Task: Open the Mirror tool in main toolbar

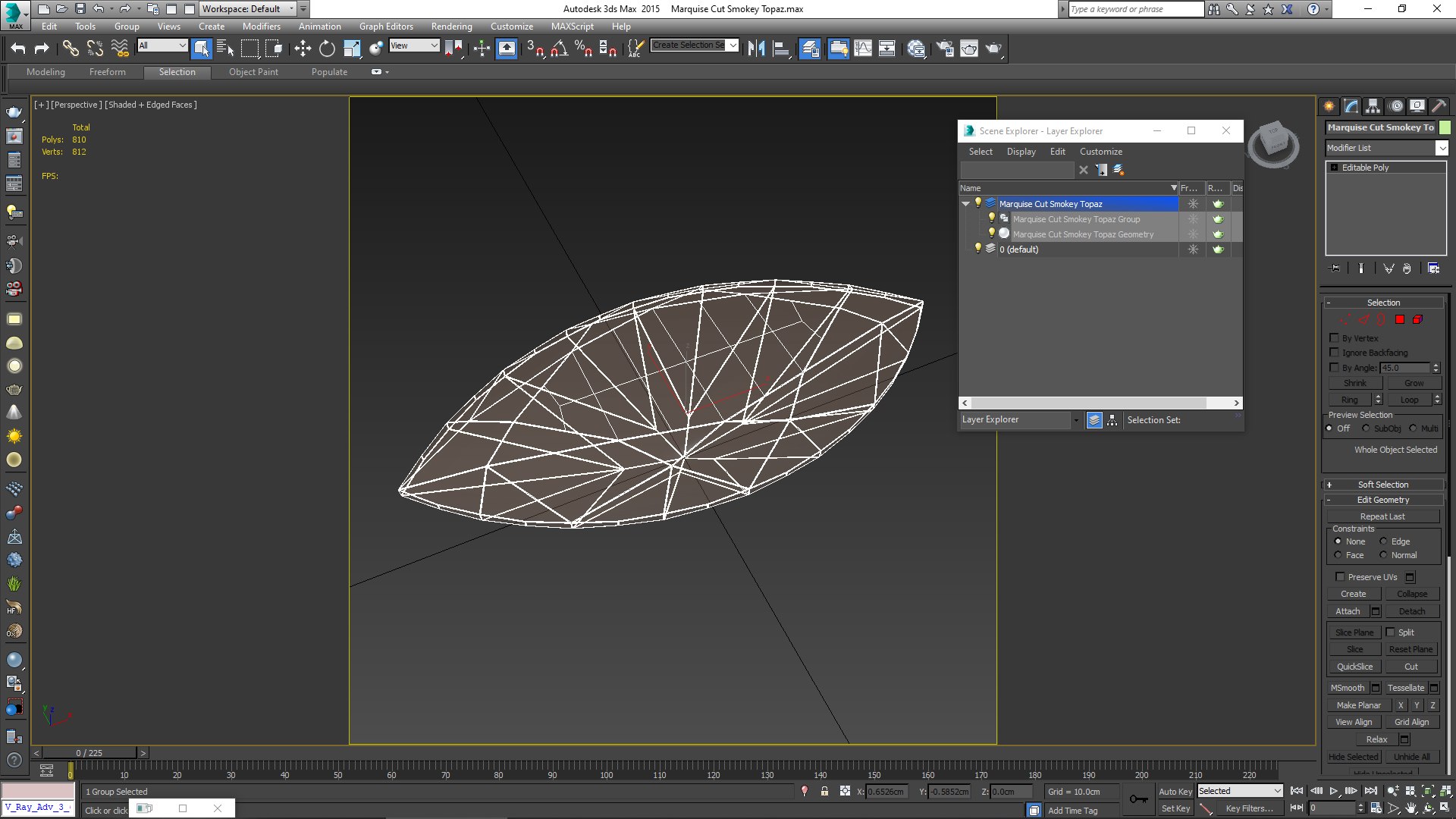Action: (756, 49)
